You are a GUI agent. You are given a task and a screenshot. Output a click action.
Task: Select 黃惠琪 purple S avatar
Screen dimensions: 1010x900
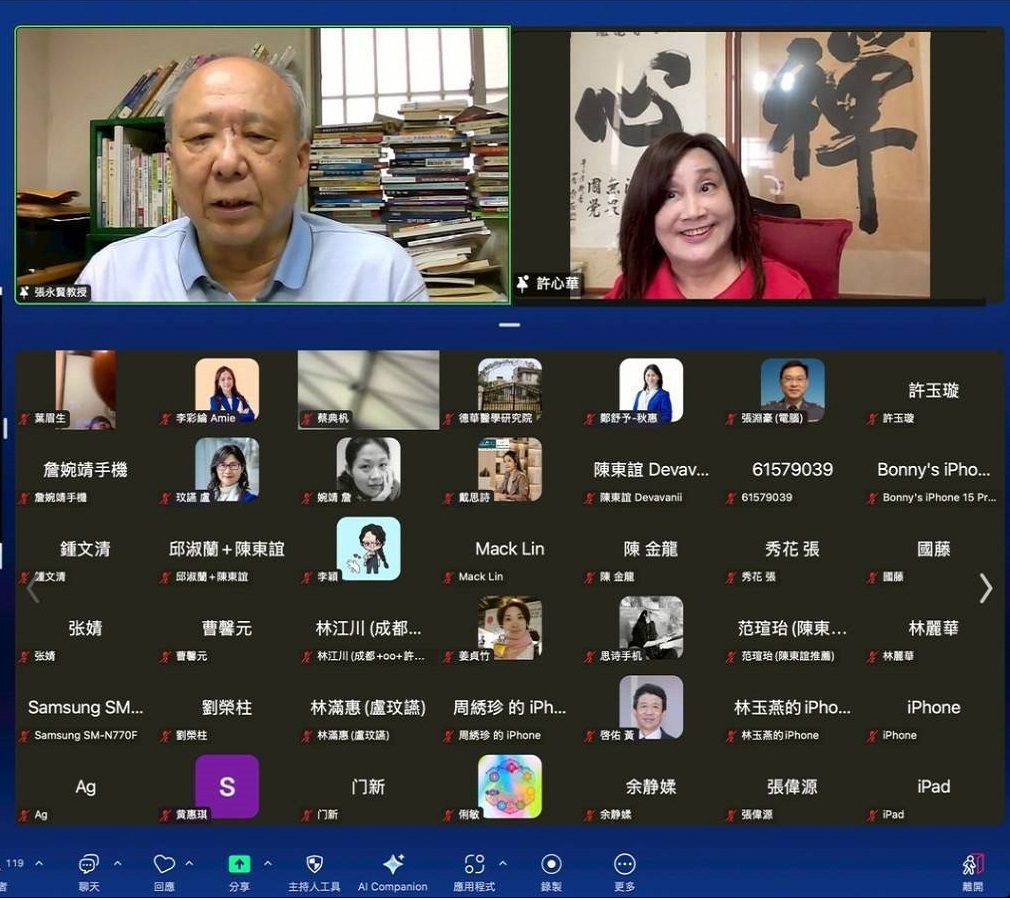point(227,787)
